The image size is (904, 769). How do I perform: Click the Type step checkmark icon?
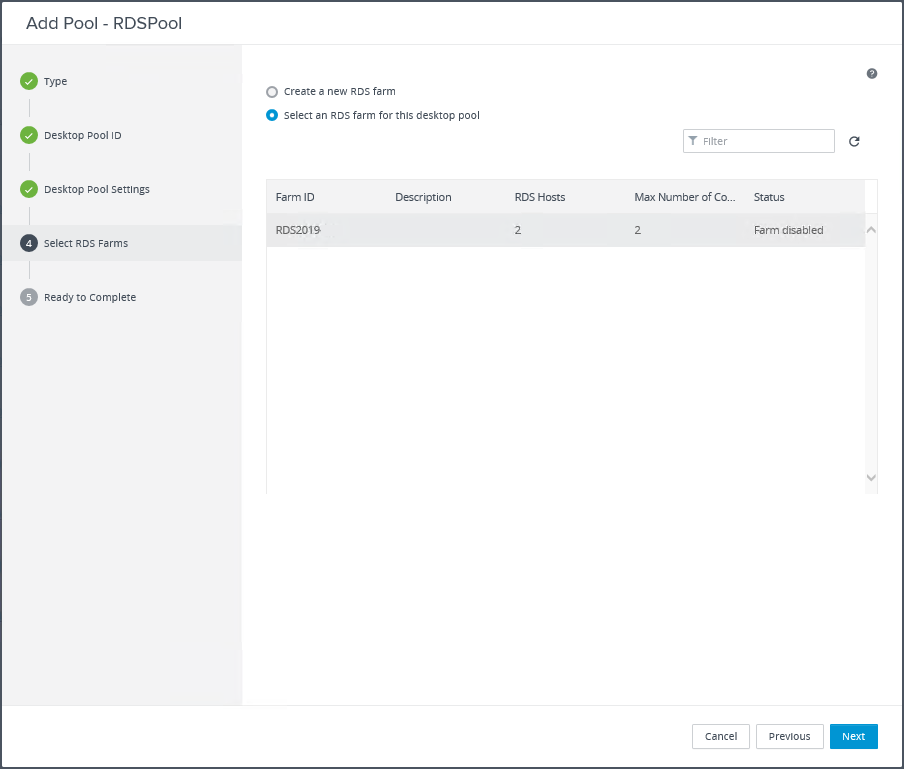tap(29, 82)
